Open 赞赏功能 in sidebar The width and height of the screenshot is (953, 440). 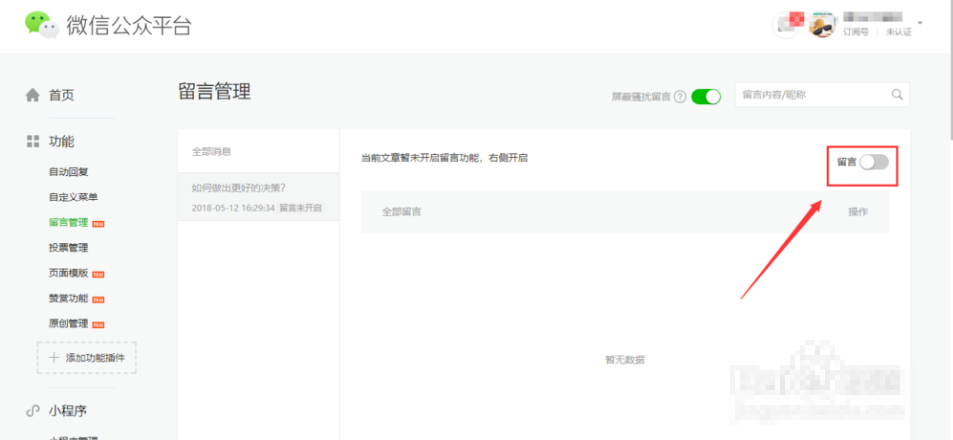pos(69,298)
